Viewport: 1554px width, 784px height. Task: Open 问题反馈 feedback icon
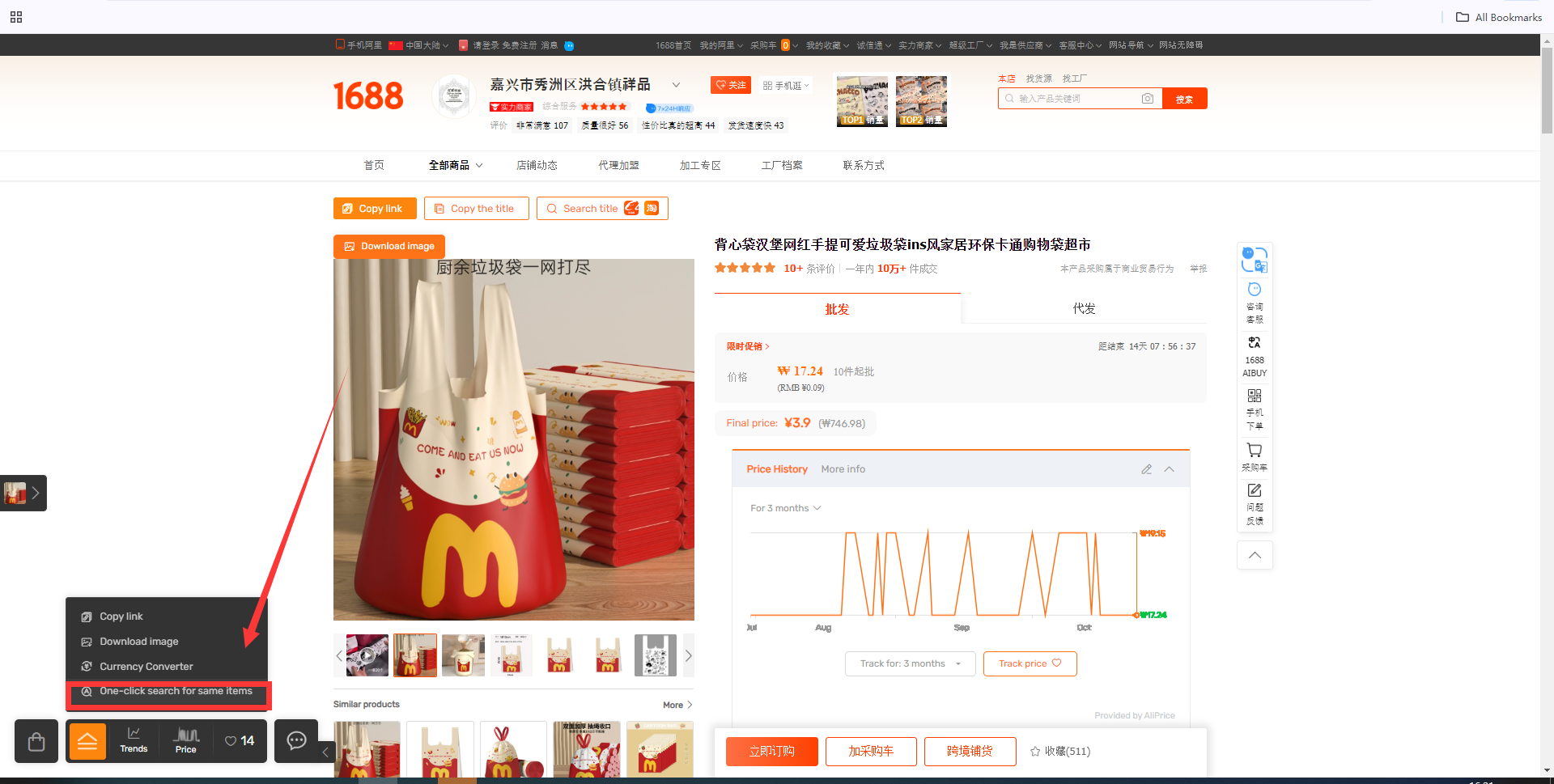point(1255,505)
